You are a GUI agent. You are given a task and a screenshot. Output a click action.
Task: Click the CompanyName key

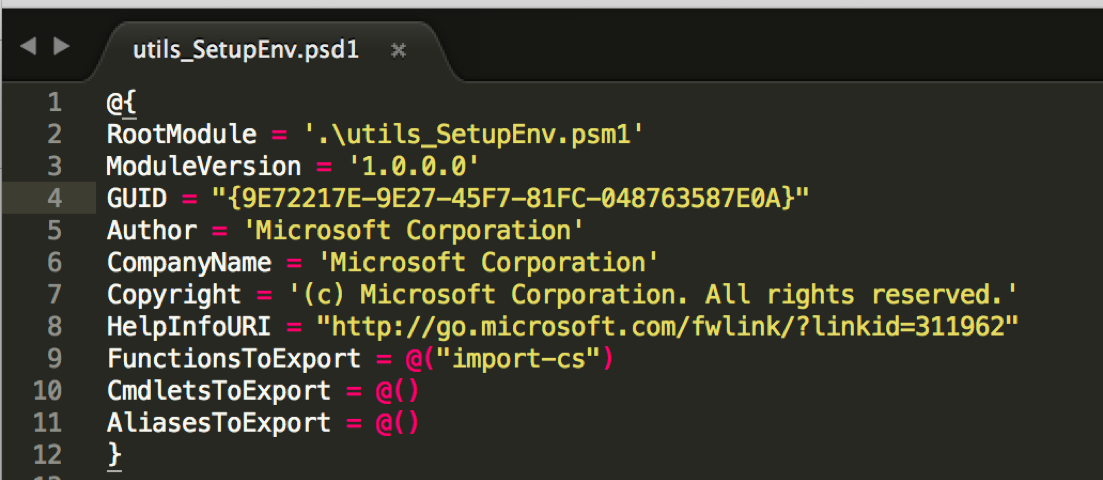(189, 263)
